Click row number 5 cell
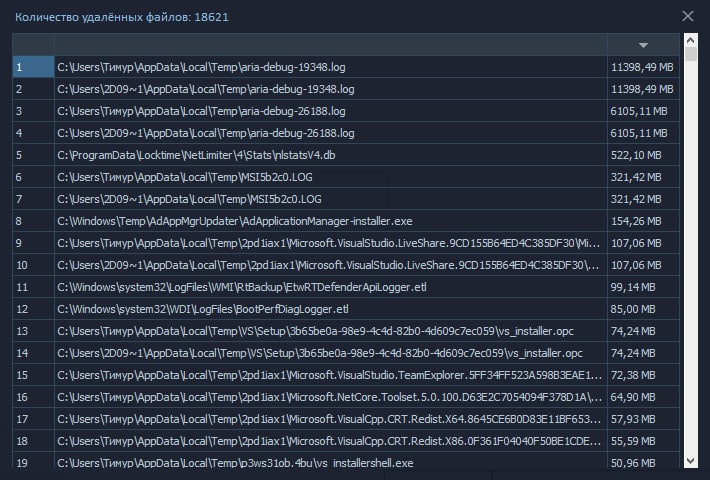 (33, 155)
